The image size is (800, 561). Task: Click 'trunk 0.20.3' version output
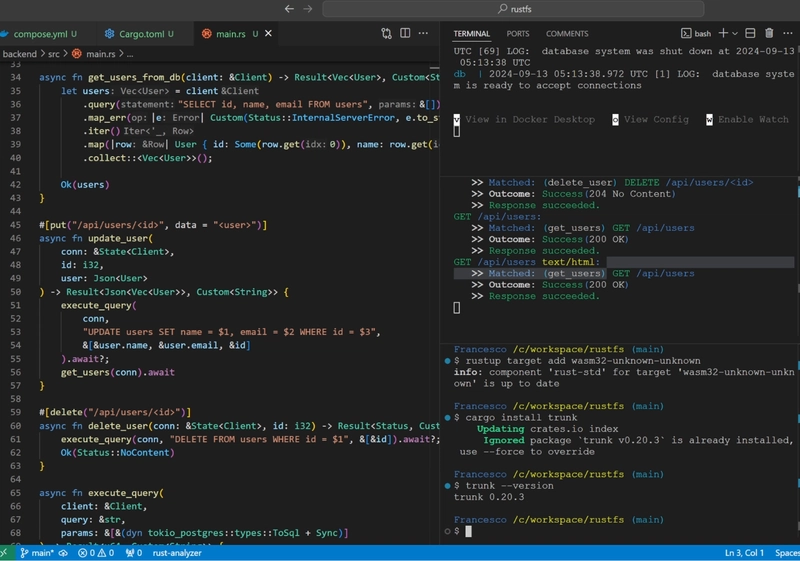coord(488,497)
